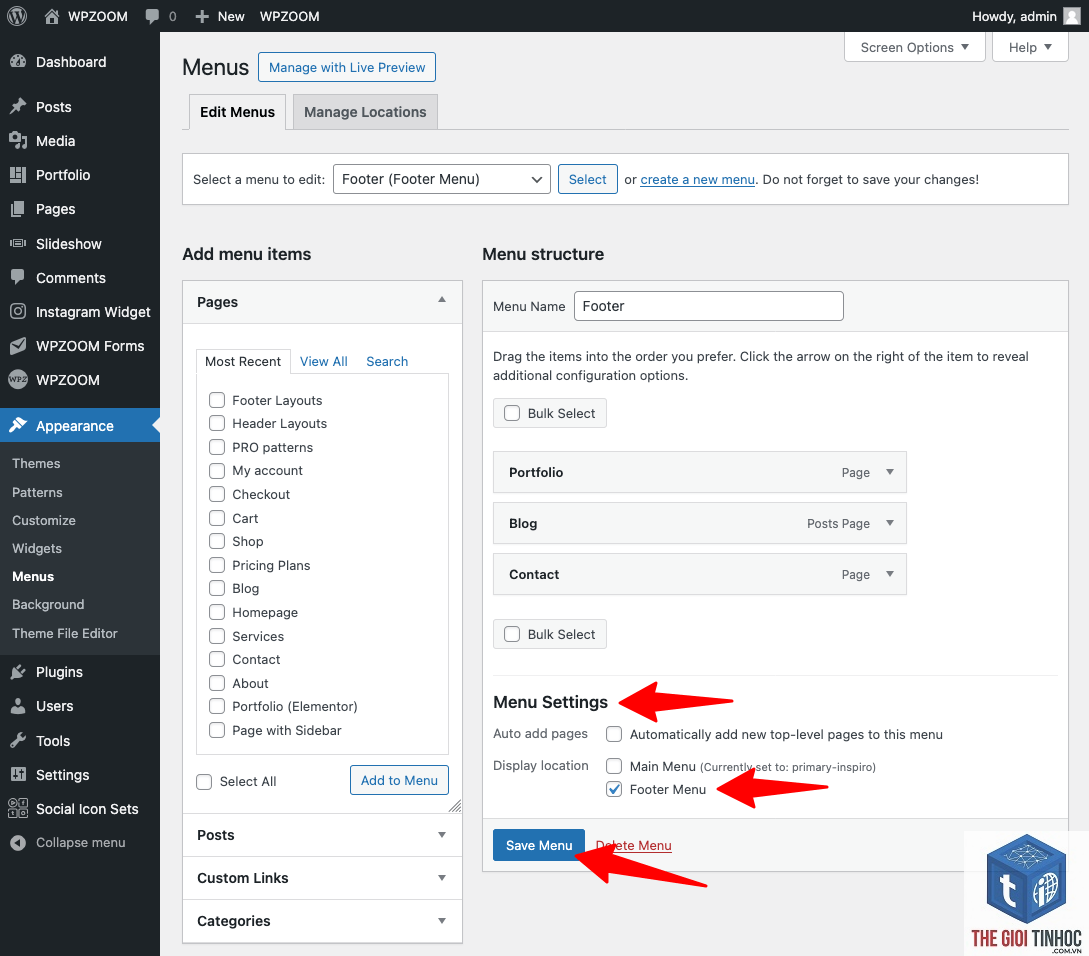Tick the Pricing Plans checkbox
The height and width of the screenshot is (956, 1089).
(217, 565)
